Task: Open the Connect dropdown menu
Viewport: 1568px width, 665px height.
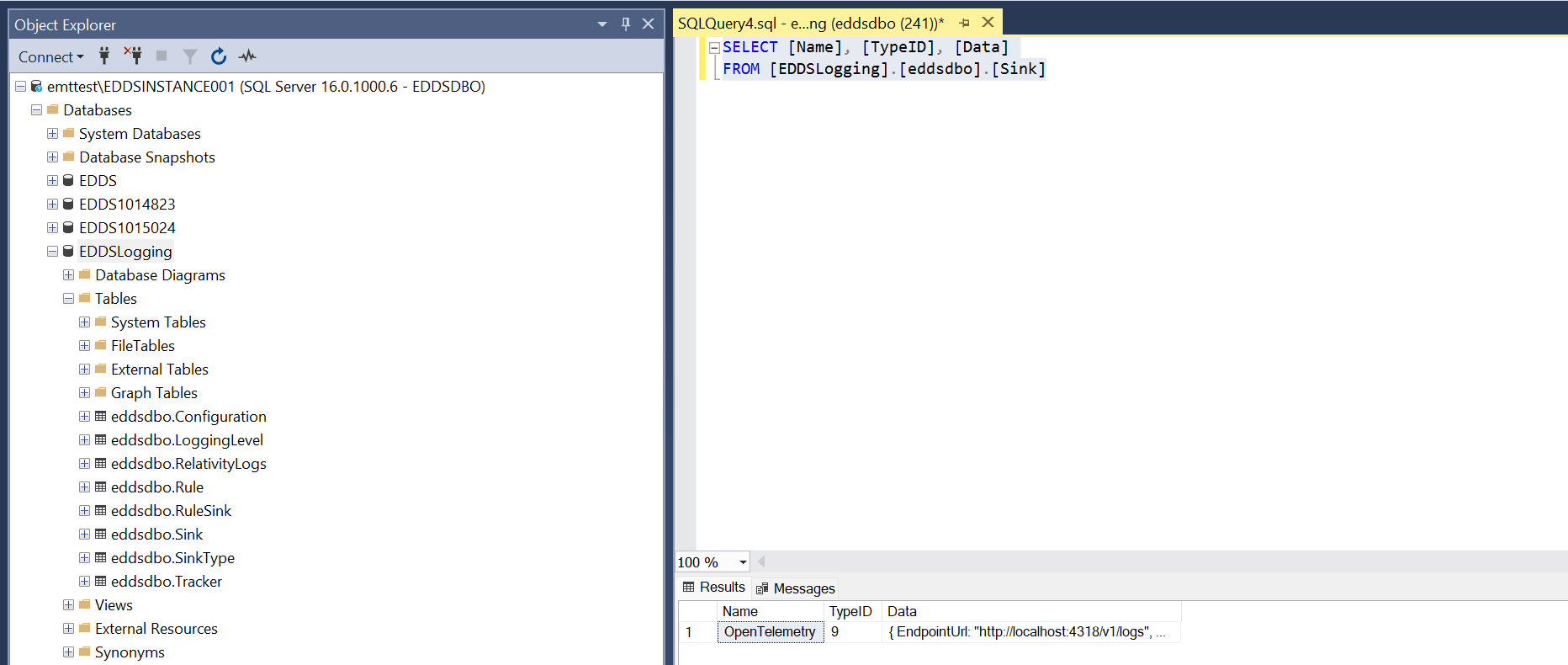Action: [50, 56]
